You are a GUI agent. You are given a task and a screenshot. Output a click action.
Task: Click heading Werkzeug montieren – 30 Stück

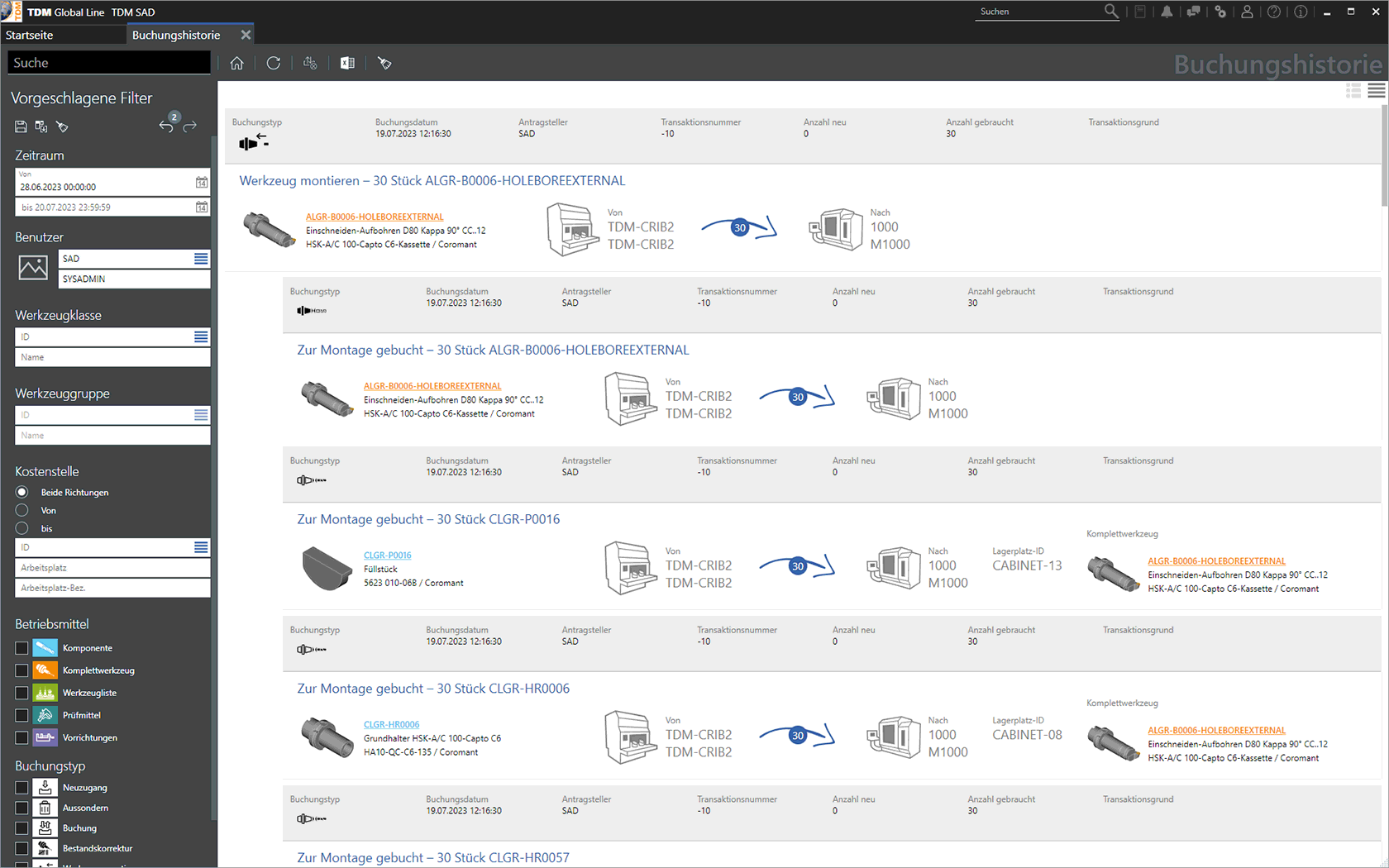pyautogui.click(x=432, y=180)
